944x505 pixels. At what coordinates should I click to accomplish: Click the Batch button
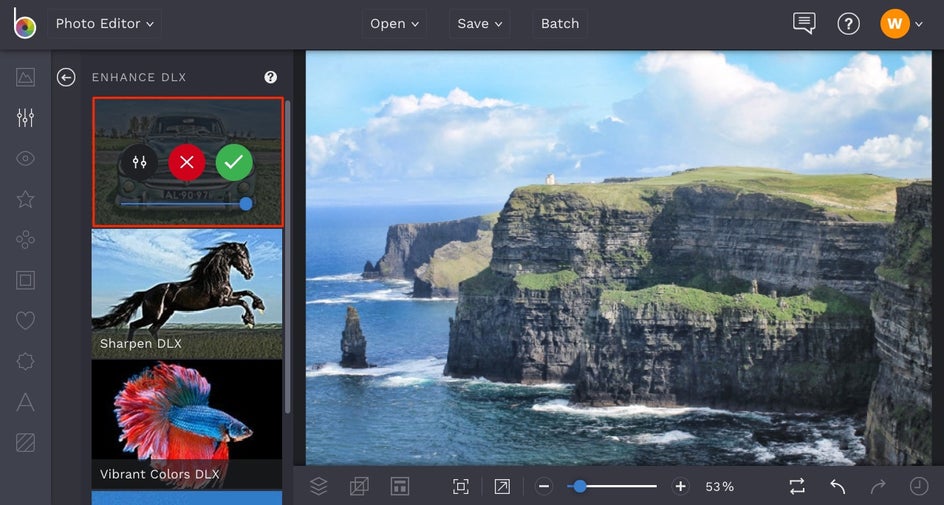coord(560,24)
